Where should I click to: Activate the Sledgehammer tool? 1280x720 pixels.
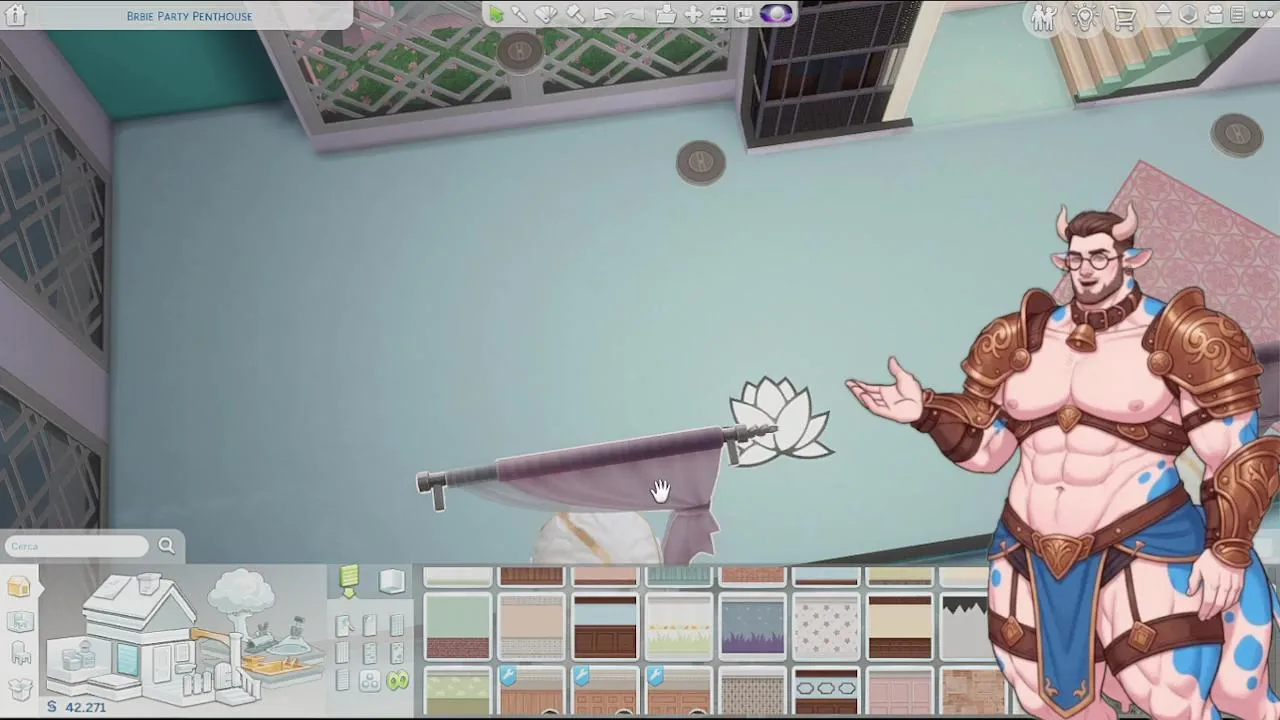click(575, 14)
